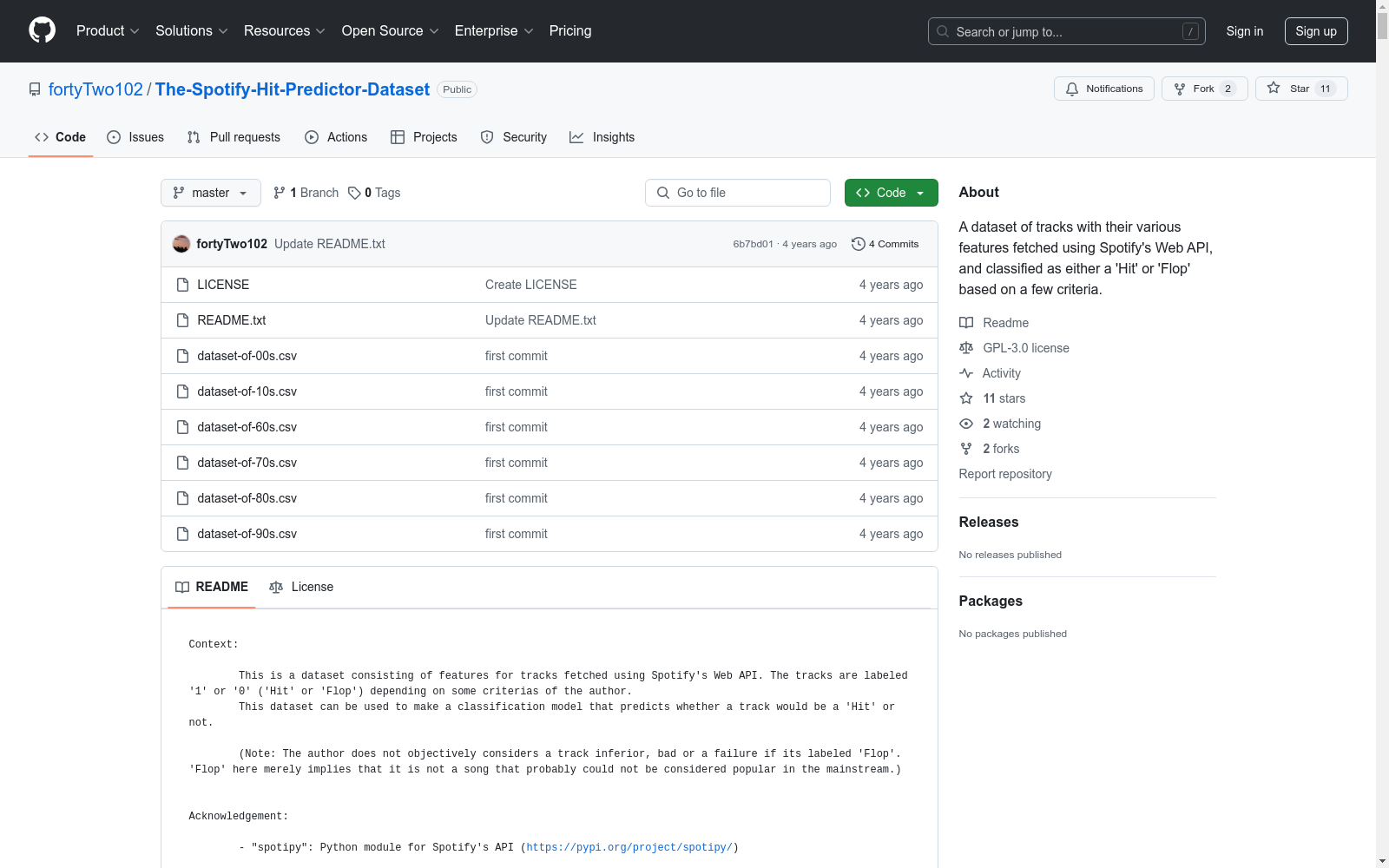Click the GitHub logo icon
The height and width of the screenshot is (868, 1389).
[42, 30]
